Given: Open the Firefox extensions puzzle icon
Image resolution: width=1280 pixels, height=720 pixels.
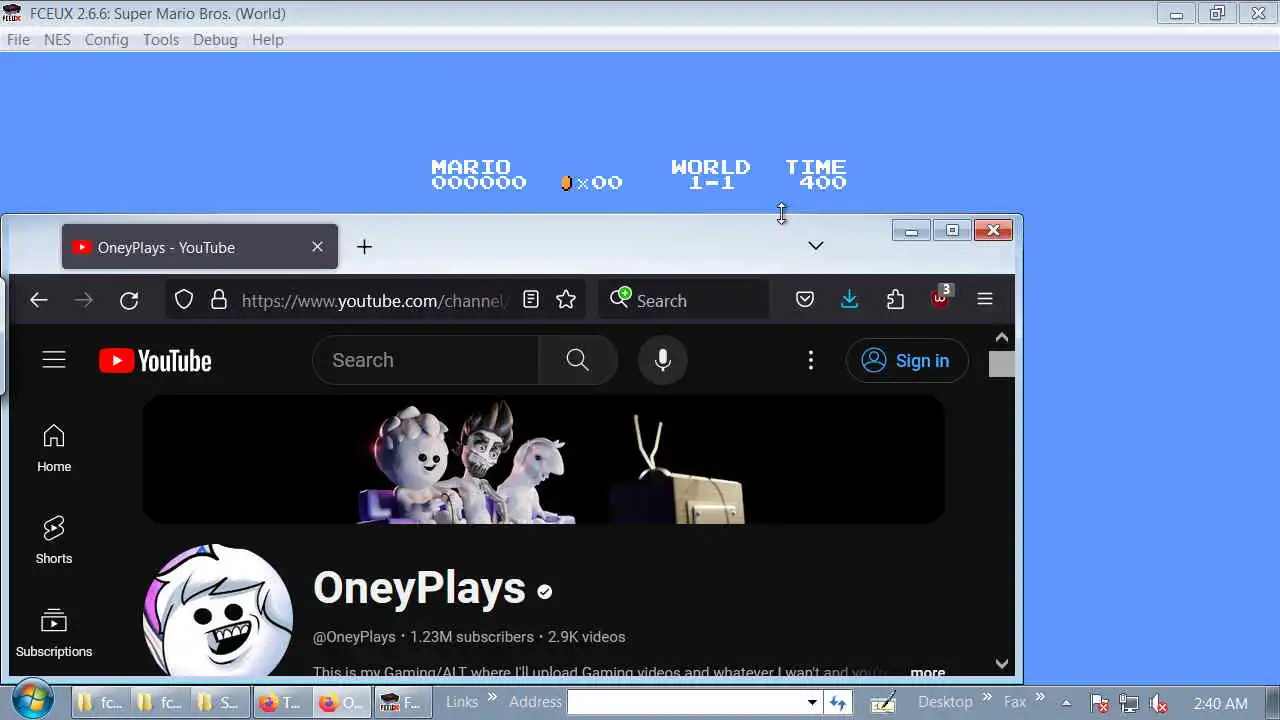Looking at the screenshot, I should 895,300.
